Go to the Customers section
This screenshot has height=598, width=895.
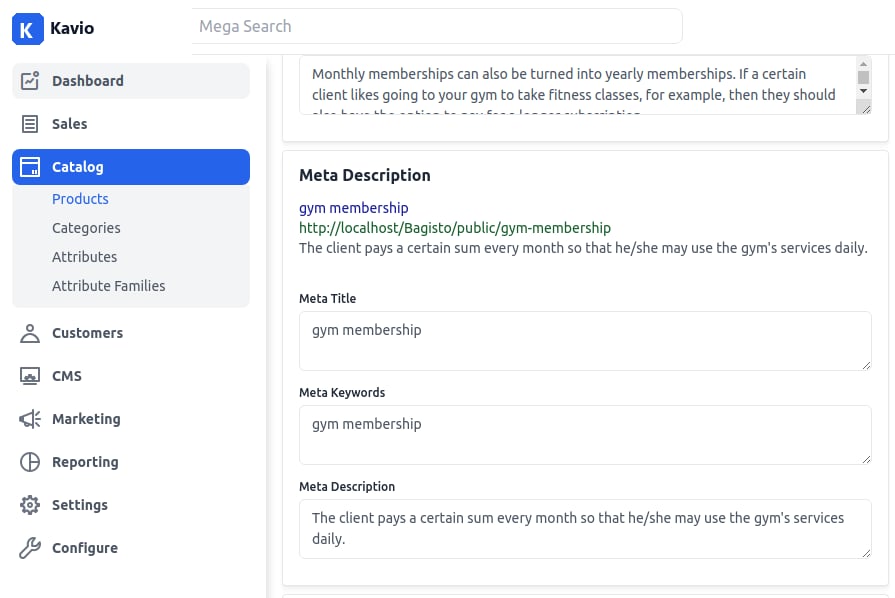[131, 333]
